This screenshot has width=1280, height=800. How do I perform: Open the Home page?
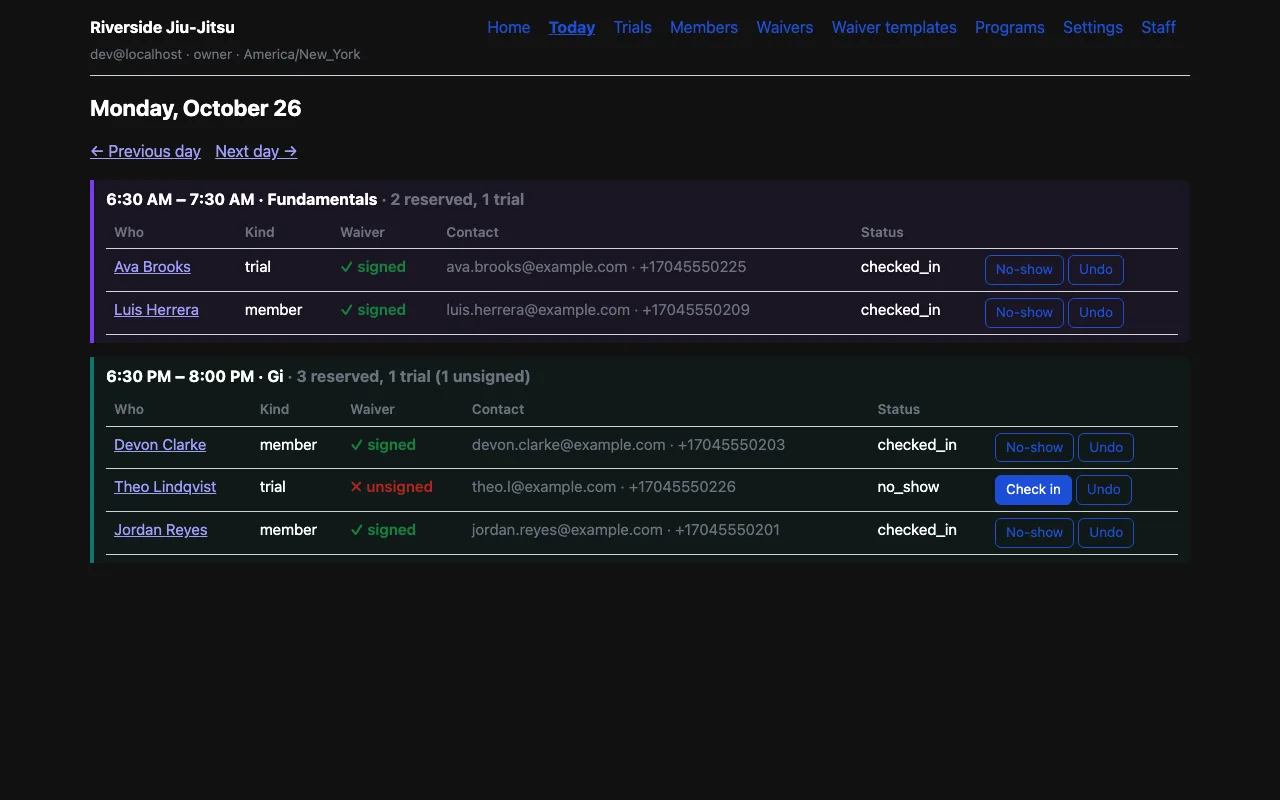click(x=508, y=27)
